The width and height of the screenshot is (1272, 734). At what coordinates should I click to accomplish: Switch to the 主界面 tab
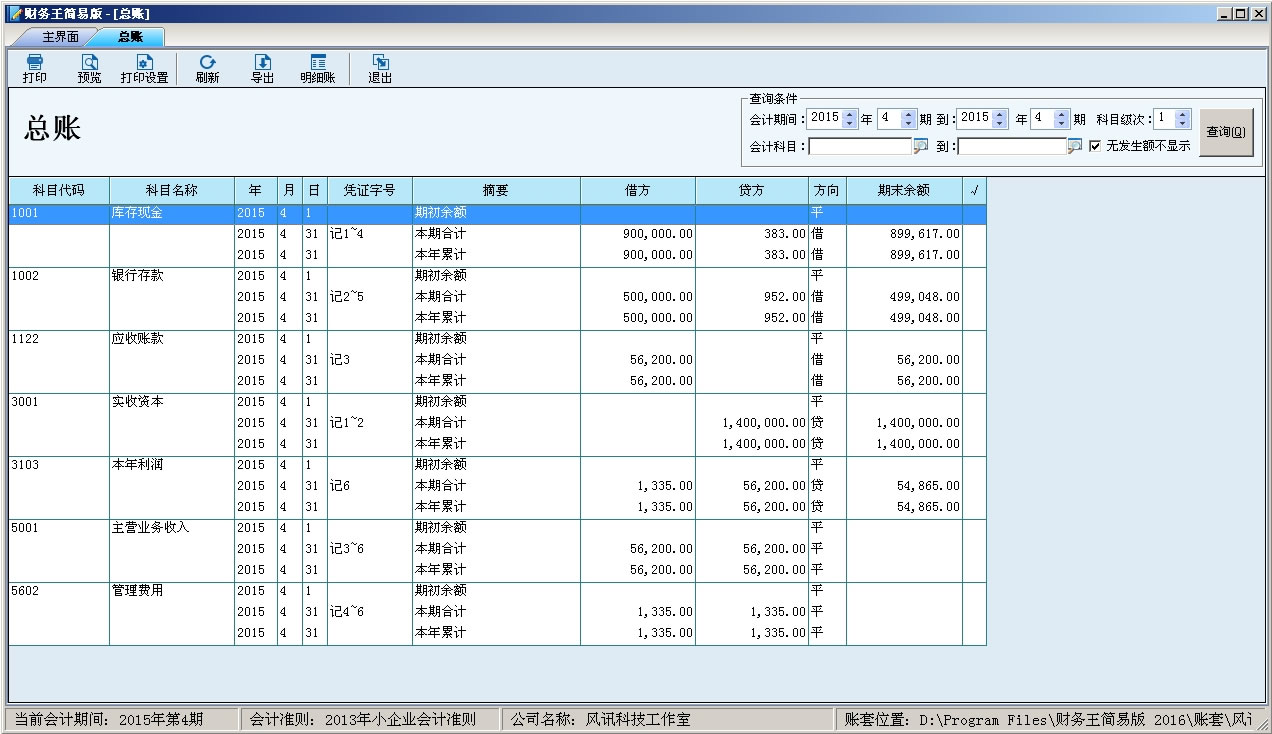tap(60, 37)
